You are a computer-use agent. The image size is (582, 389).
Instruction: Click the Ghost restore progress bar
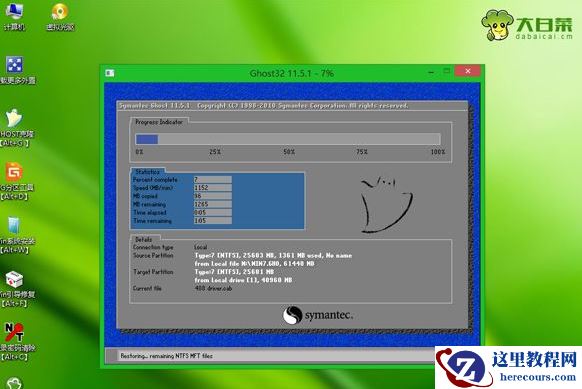pos(288,139)
